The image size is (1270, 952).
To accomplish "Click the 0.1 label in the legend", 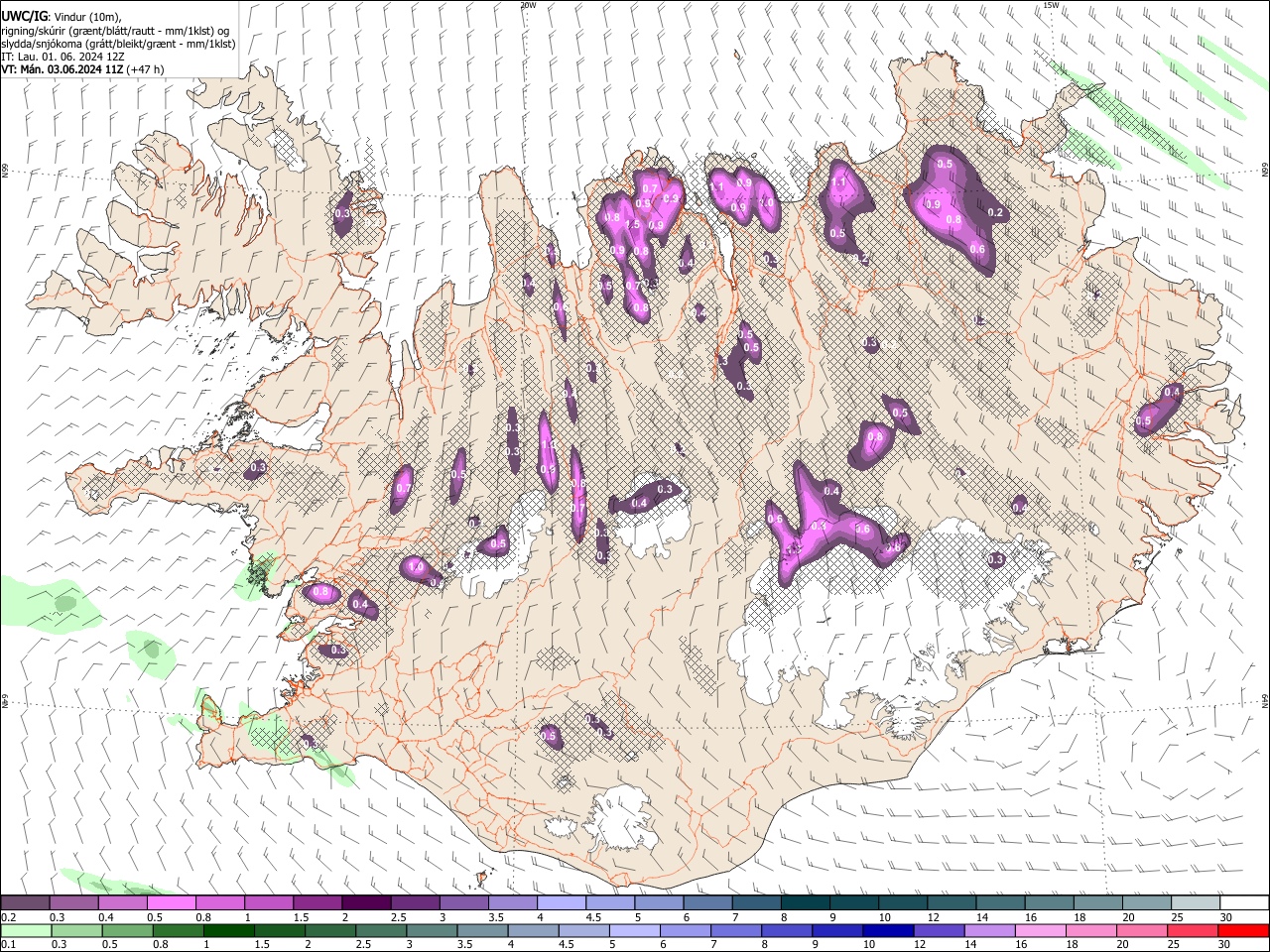I will pos(8,944).
